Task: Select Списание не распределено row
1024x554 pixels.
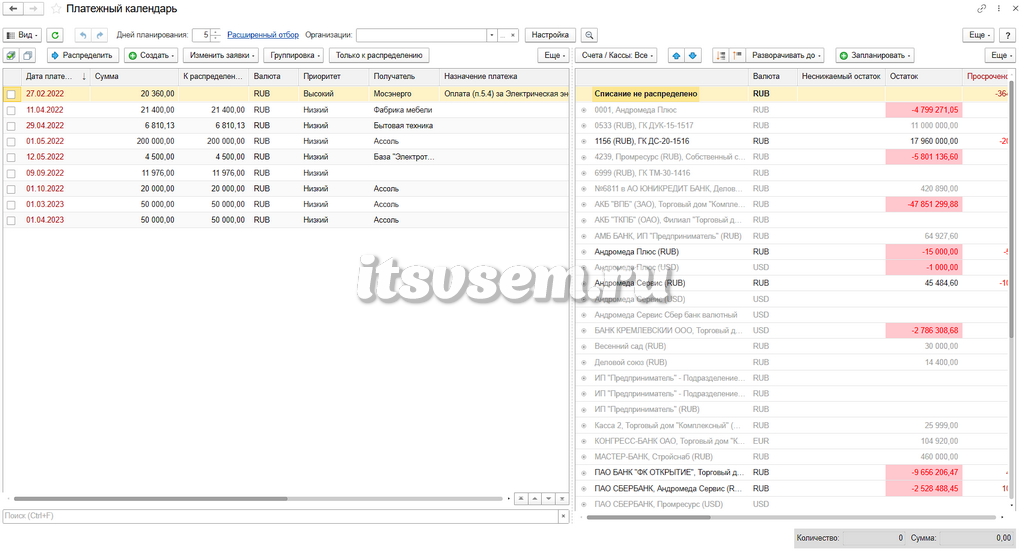Action: (x=792, y=94)
